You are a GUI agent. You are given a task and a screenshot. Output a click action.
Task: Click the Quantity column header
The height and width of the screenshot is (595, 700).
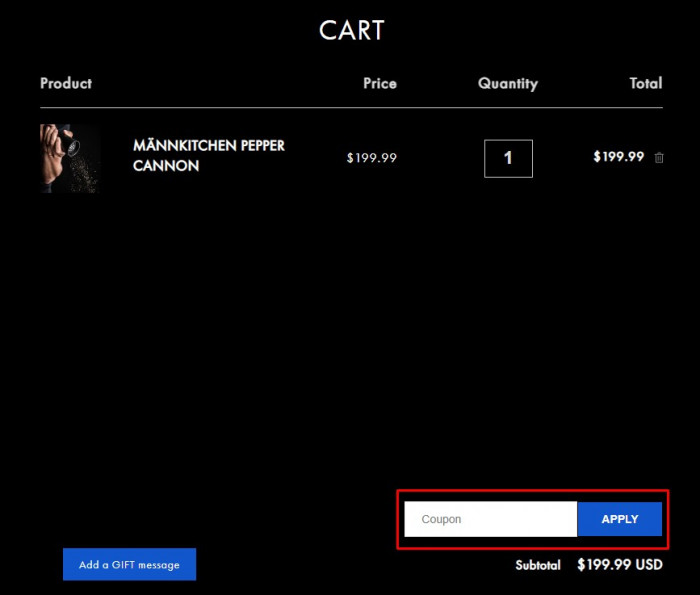[x=508, y=84]
